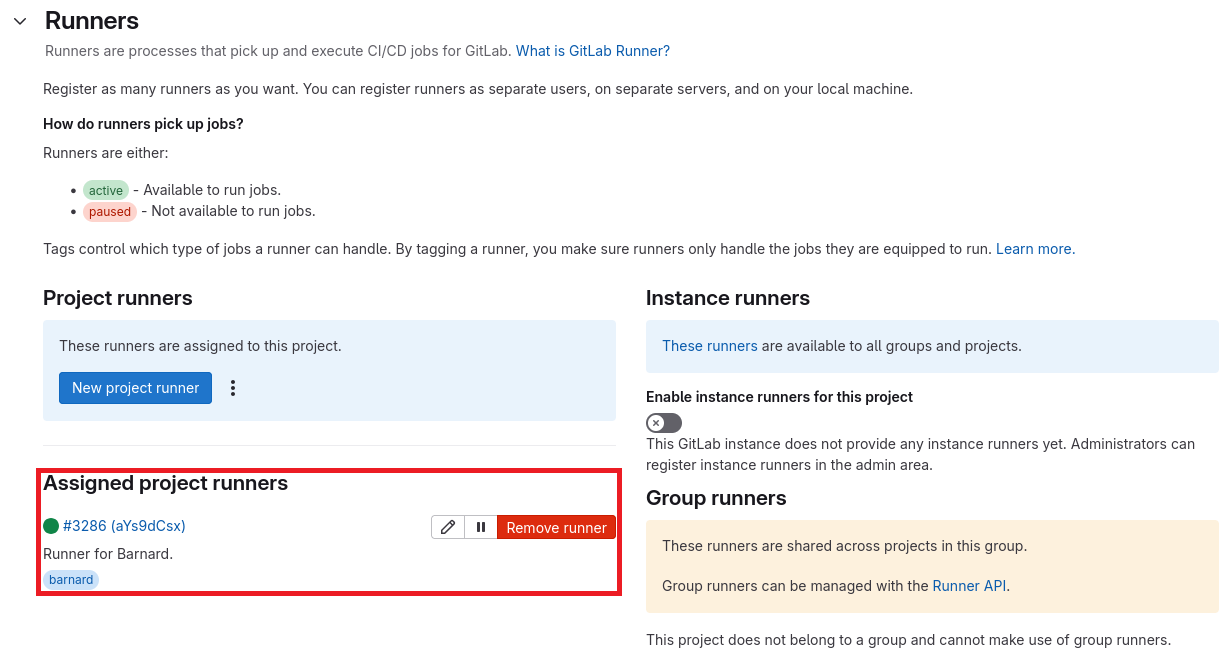The width and height of the screenshot is (1226, 664).
Task: Click the red 'paused' badge in the list
Action: pos(110,211)
